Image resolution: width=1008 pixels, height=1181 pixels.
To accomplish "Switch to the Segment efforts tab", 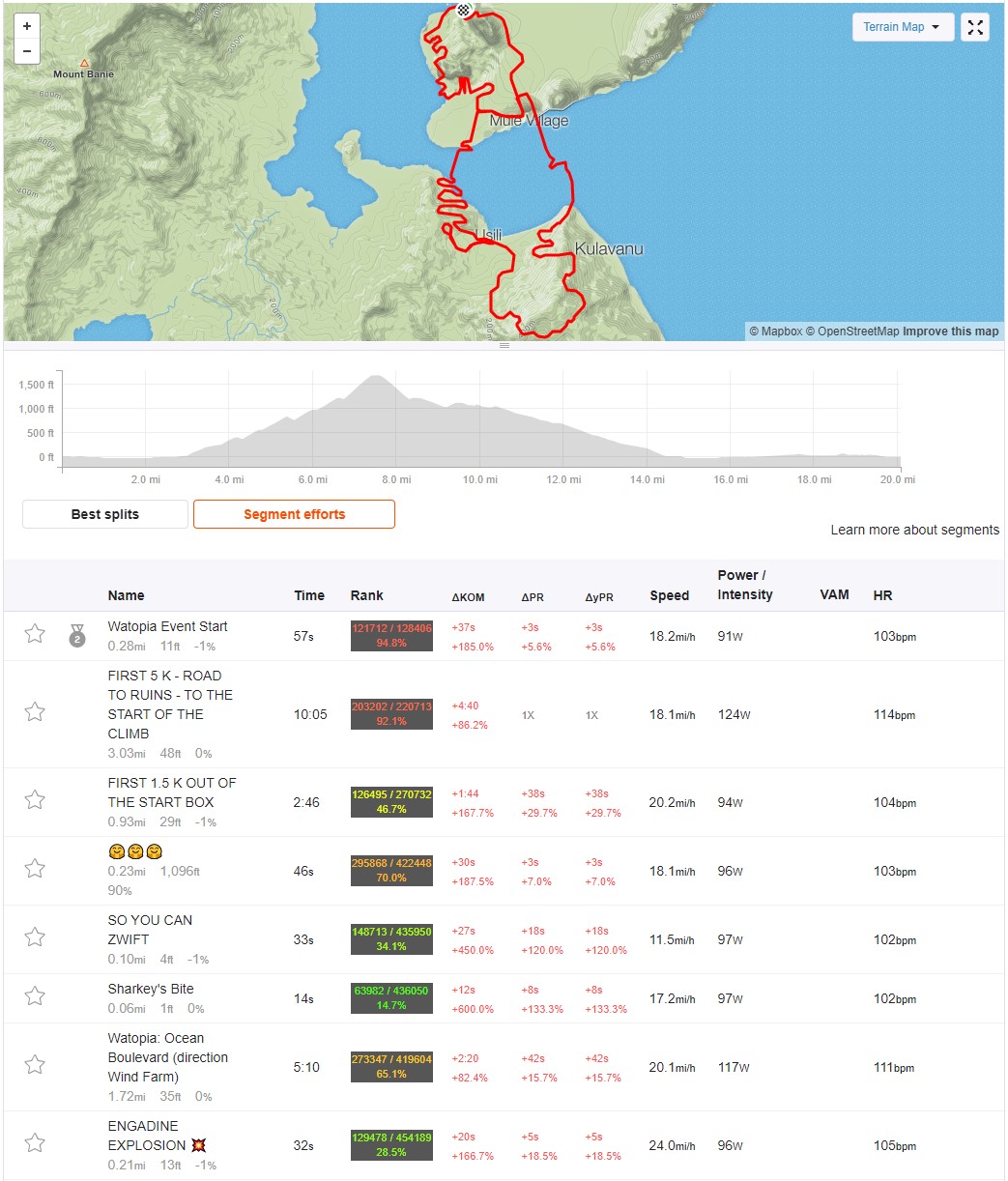I will click(x=294, y=514).
